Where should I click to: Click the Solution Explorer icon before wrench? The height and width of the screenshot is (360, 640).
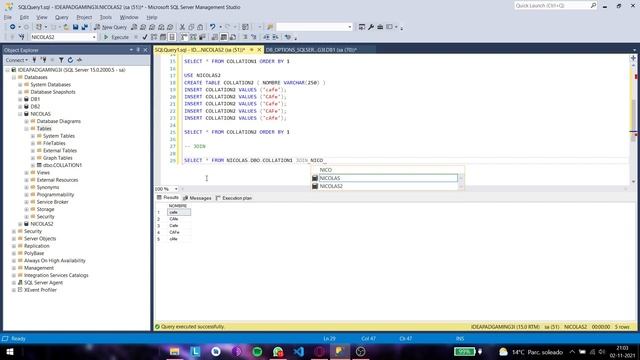point(362,27)
